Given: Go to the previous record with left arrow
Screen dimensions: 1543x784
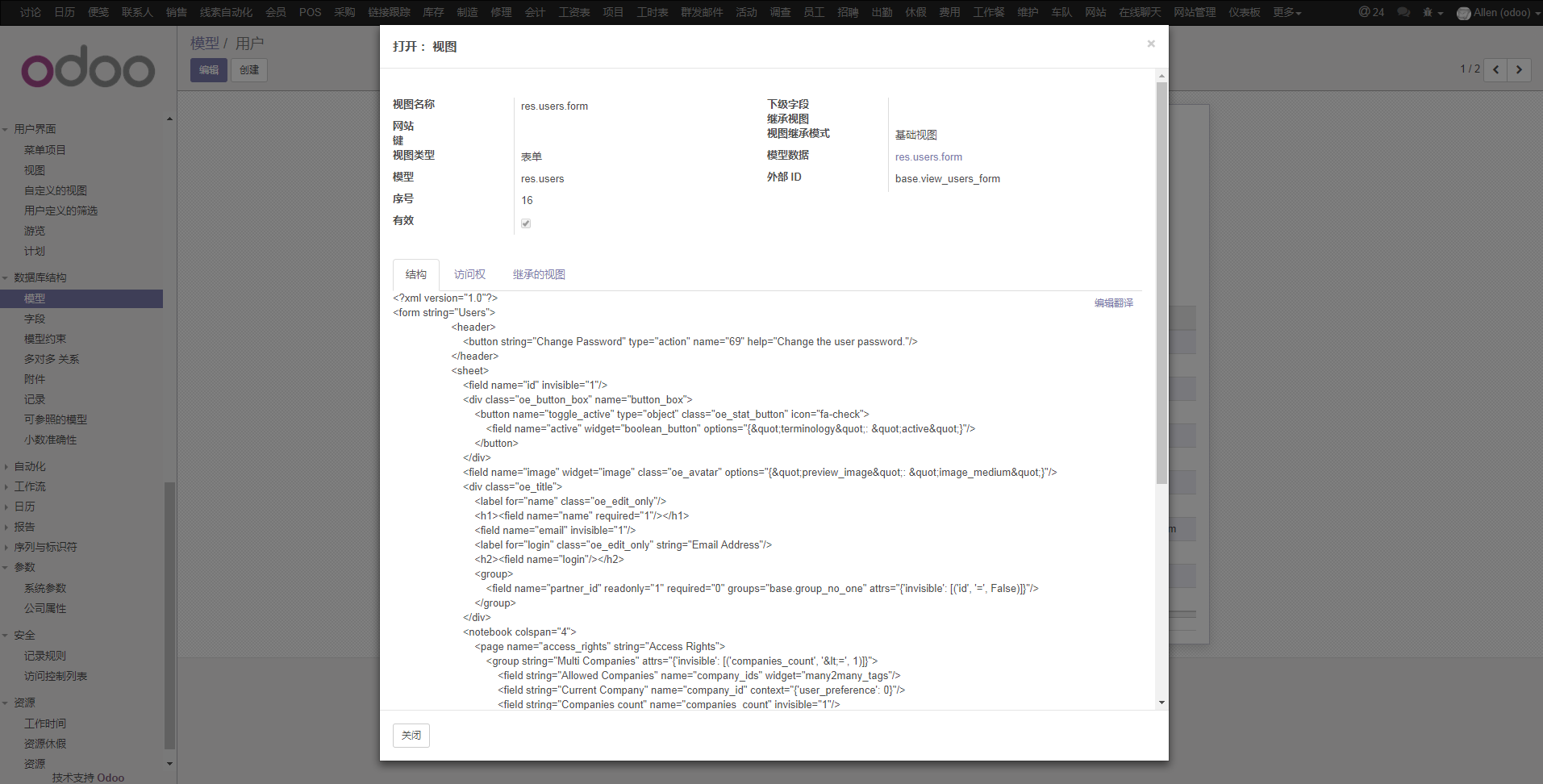Looking at the screenshot, I should pyautogui.click(x=1496, y=69).
